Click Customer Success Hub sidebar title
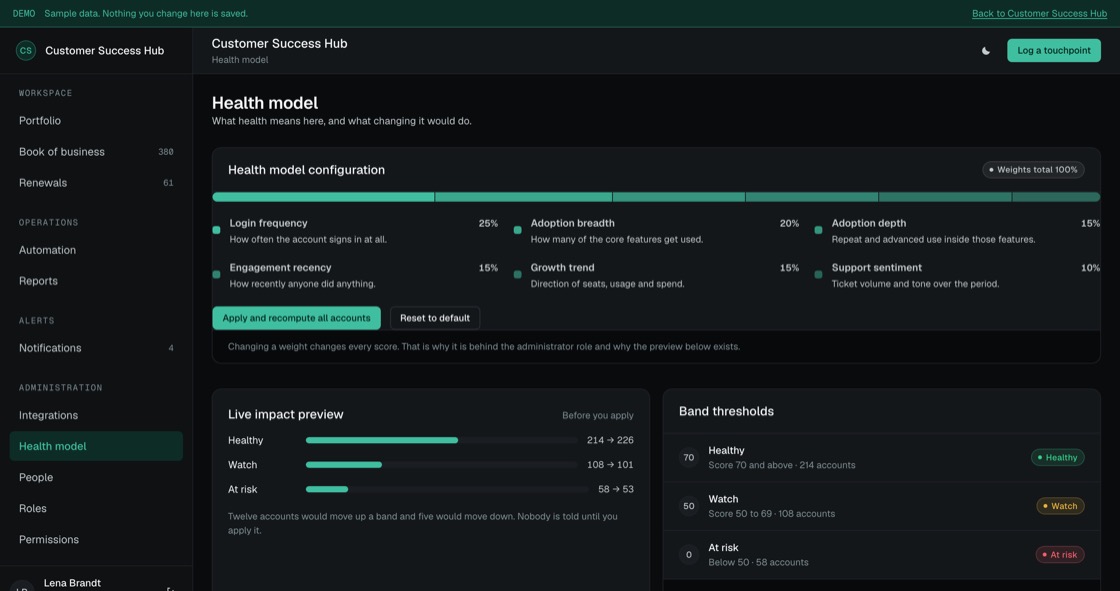The image size is (1120, 591). pos(104,51)
